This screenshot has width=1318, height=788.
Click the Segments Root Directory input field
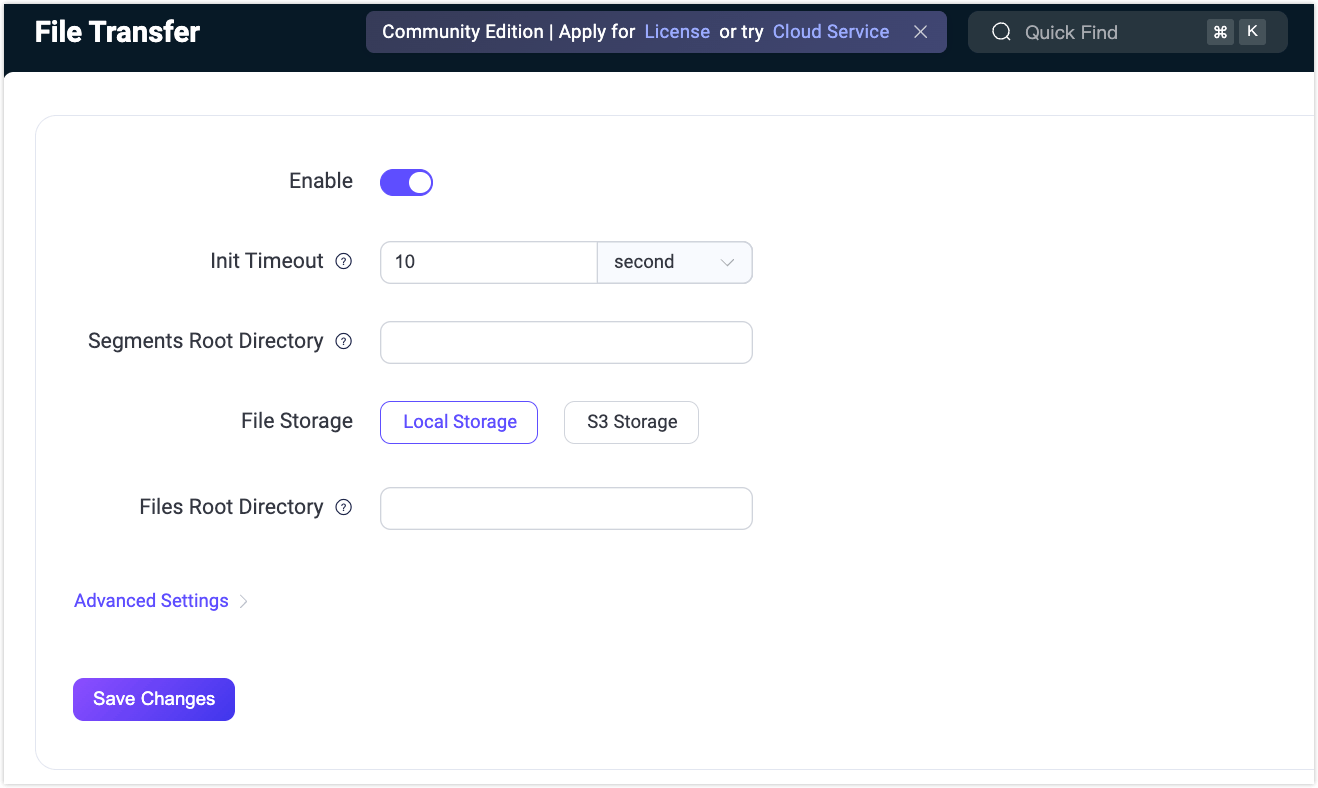coord(566,342)
